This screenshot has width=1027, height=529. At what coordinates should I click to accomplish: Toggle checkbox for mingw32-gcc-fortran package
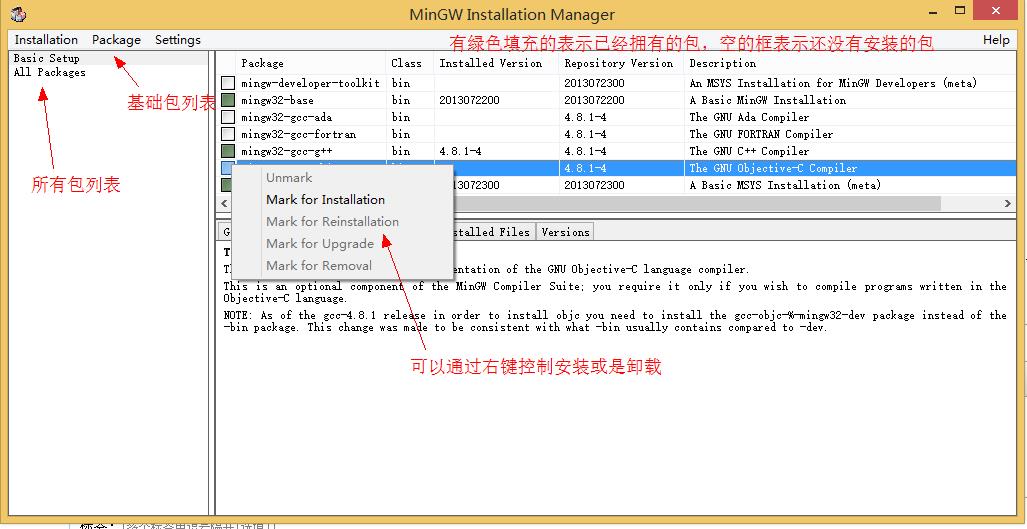(x=227, y=134)
